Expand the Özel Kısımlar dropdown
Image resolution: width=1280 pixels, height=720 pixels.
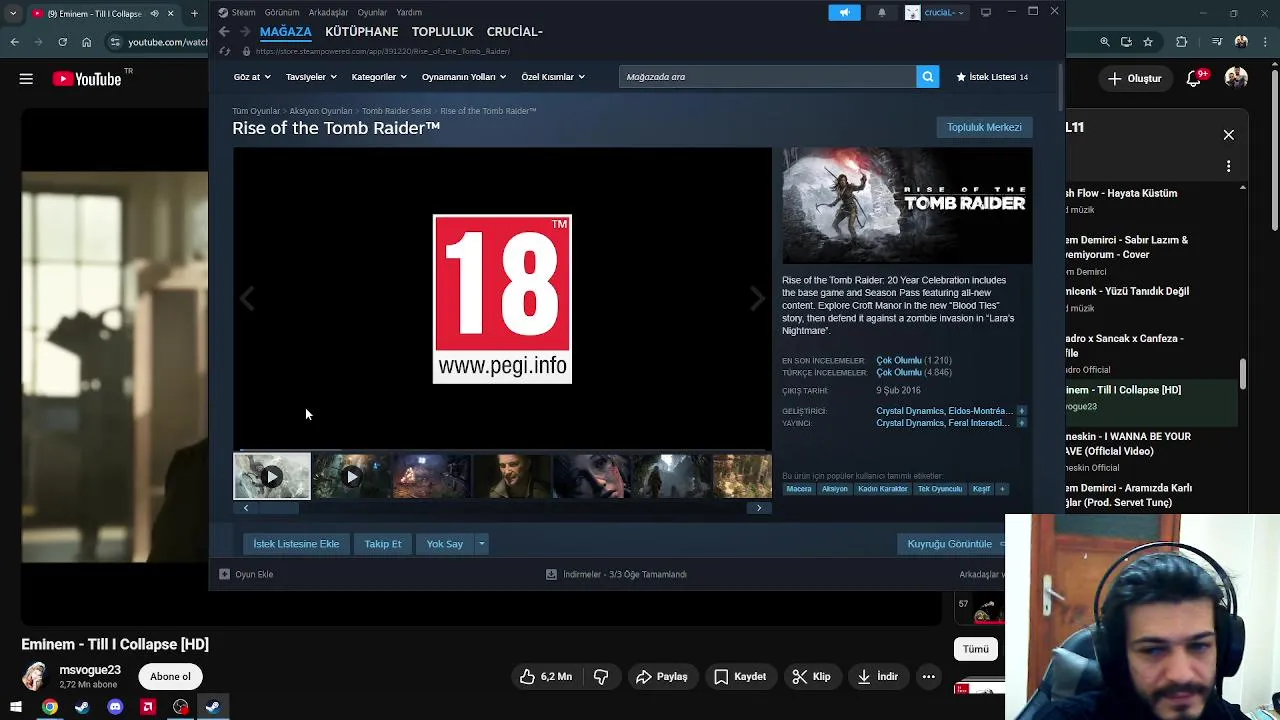[x=553, y=77]
